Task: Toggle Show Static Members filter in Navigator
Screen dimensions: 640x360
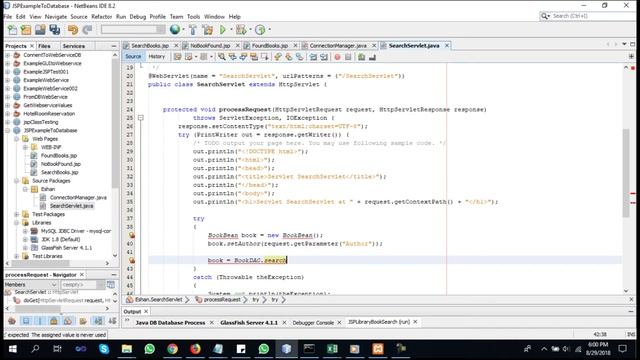Action: tap(40, 321)
